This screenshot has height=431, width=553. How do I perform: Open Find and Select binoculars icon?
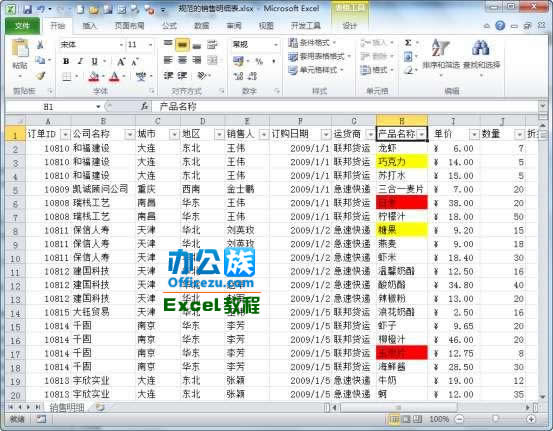coord(481,55)
